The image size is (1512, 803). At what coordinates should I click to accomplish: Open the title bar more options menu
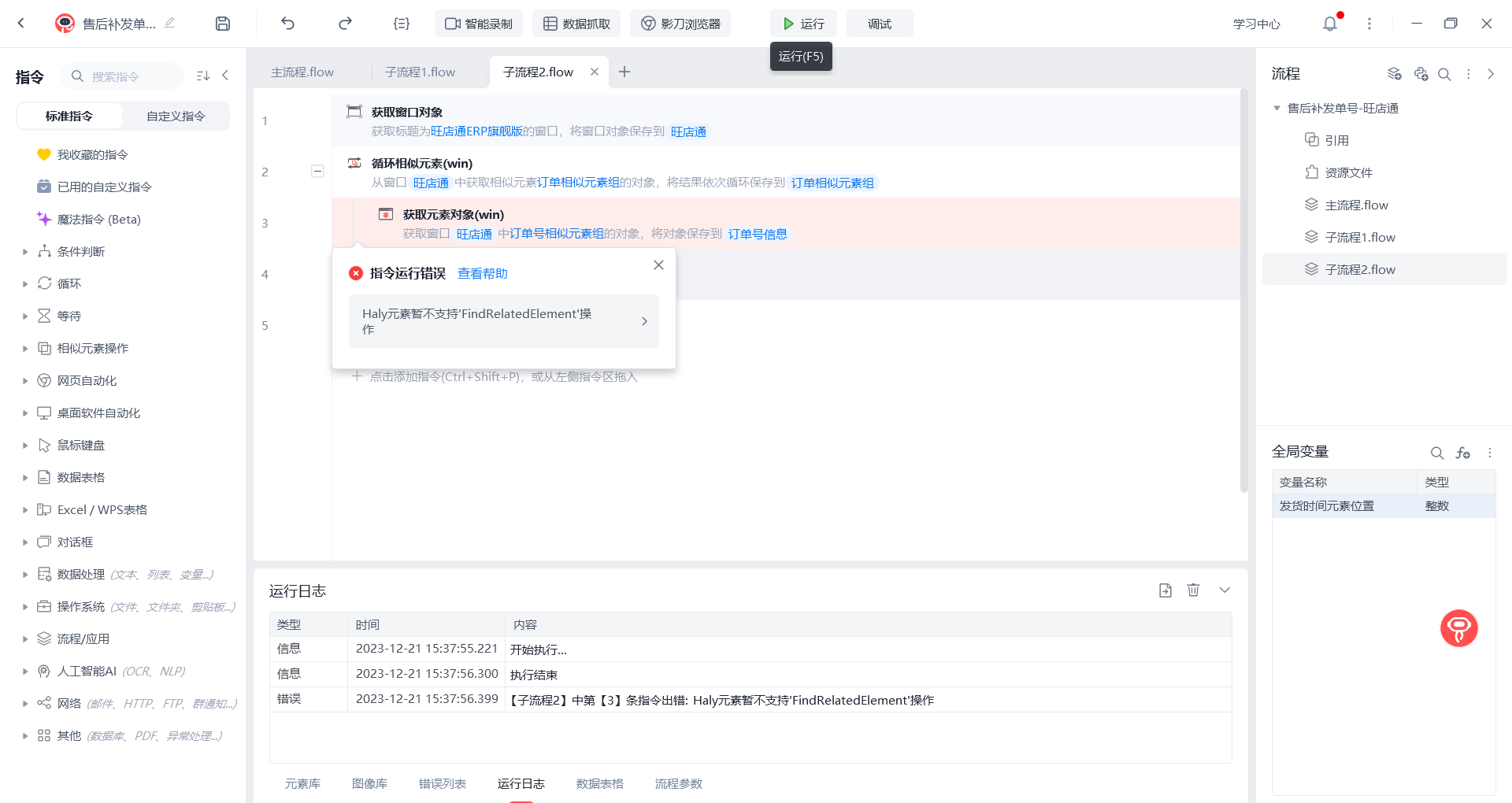(x=1369, y=24)
